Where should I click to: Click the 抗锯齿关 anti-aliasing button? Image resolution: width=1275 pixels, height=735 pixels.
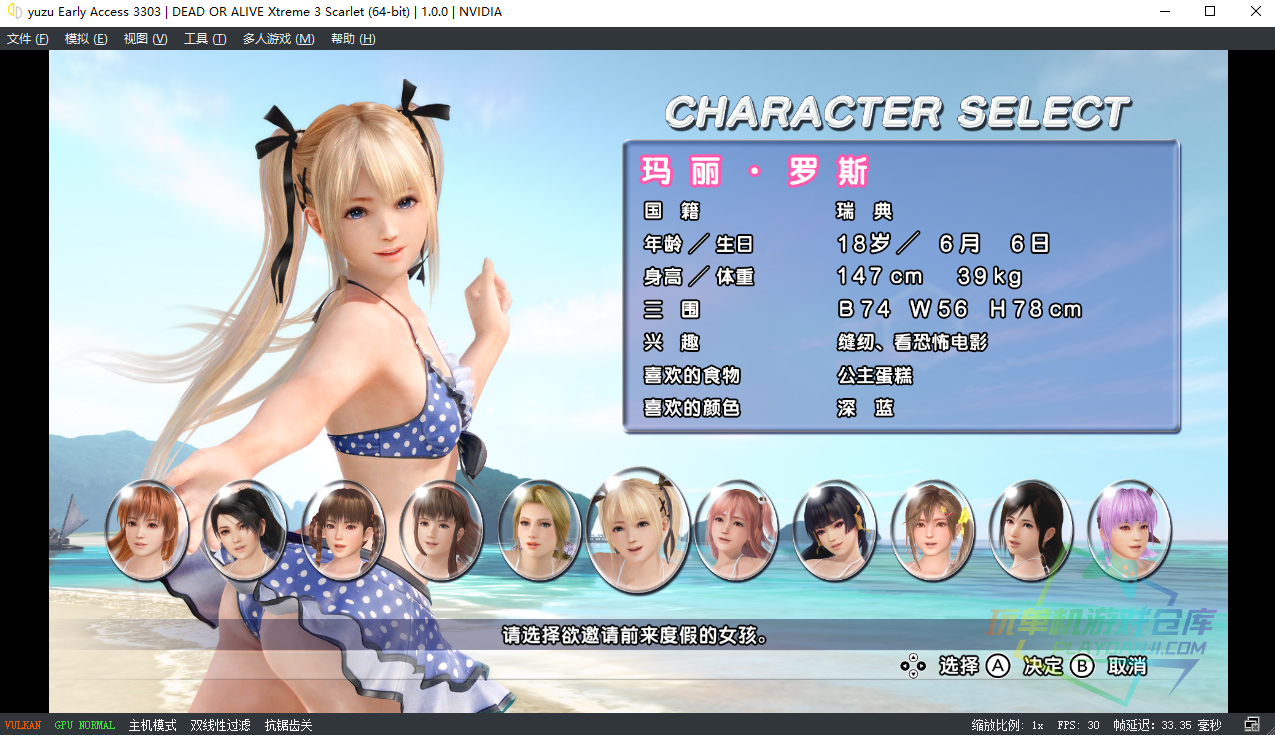[288, 725]
